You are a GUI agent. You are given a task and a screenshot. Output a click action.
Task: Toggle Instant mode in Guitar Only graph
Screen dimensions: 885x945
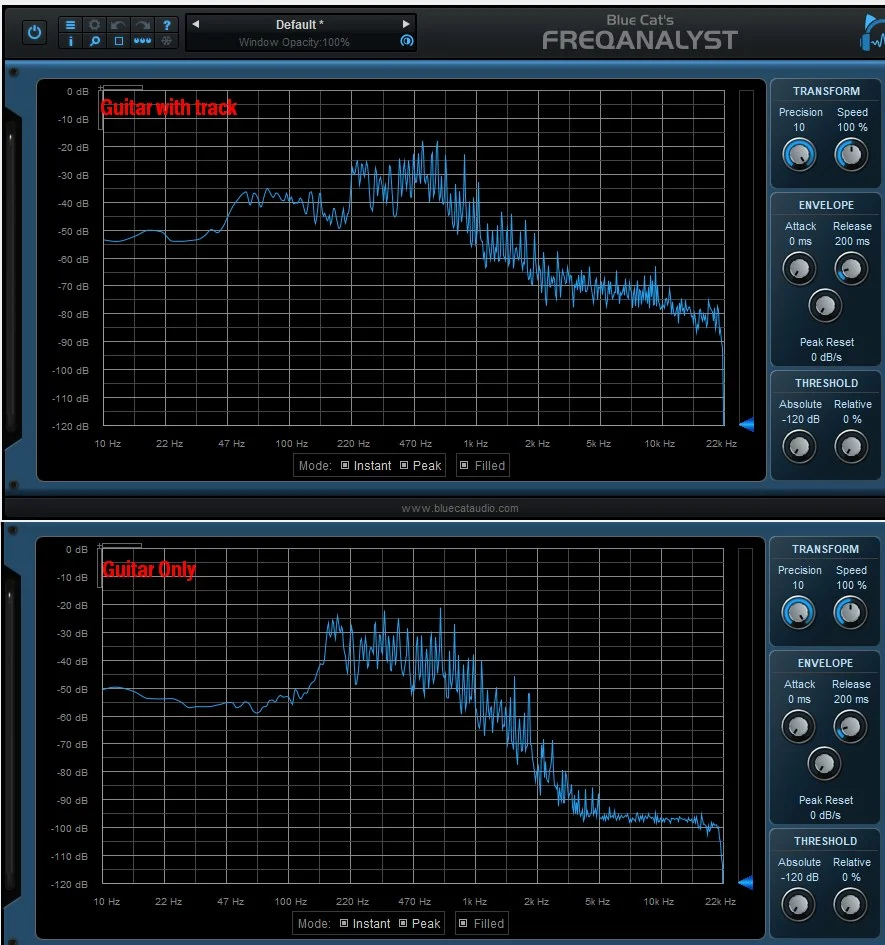pos(365,923)
